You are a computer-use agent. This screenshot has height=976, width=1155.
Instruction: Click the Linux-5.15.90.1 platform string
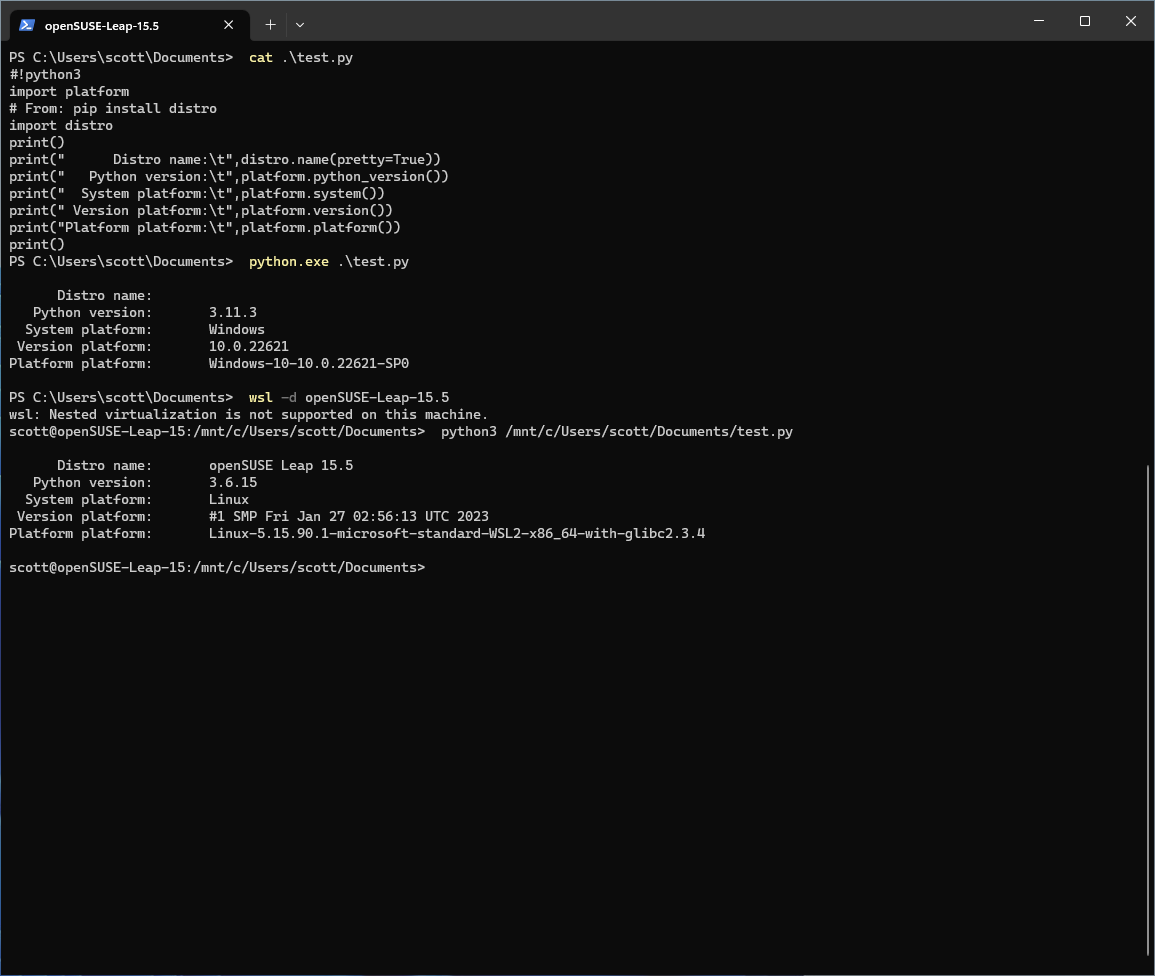point(456,533)
